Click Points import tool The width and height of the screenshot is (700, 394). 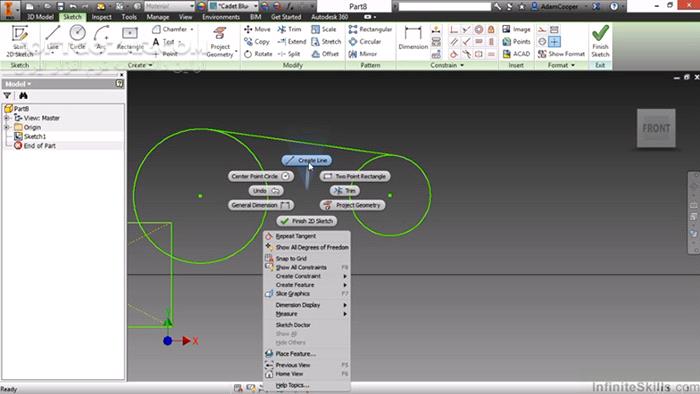516,41
